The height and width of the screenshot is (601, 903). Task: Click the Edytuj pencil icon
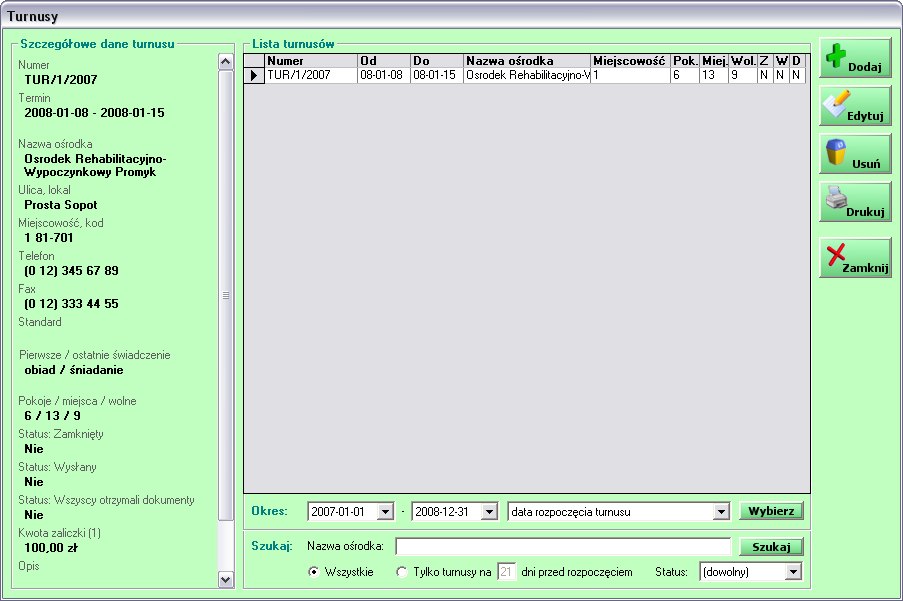[837, 104]
